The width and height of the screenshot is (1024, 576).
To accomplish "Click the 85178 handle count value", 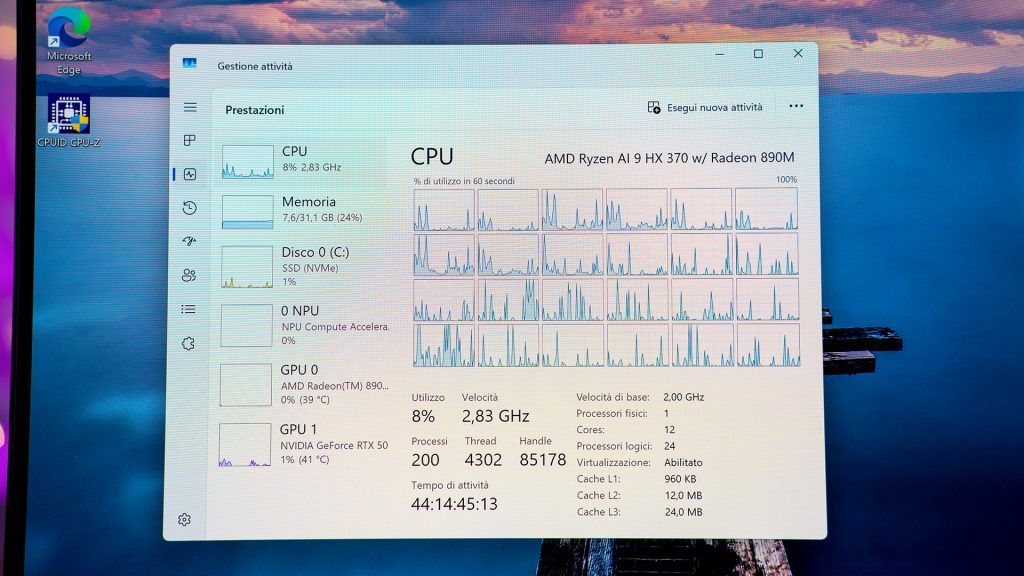I will pyautogui.click(x=543, y=460).
